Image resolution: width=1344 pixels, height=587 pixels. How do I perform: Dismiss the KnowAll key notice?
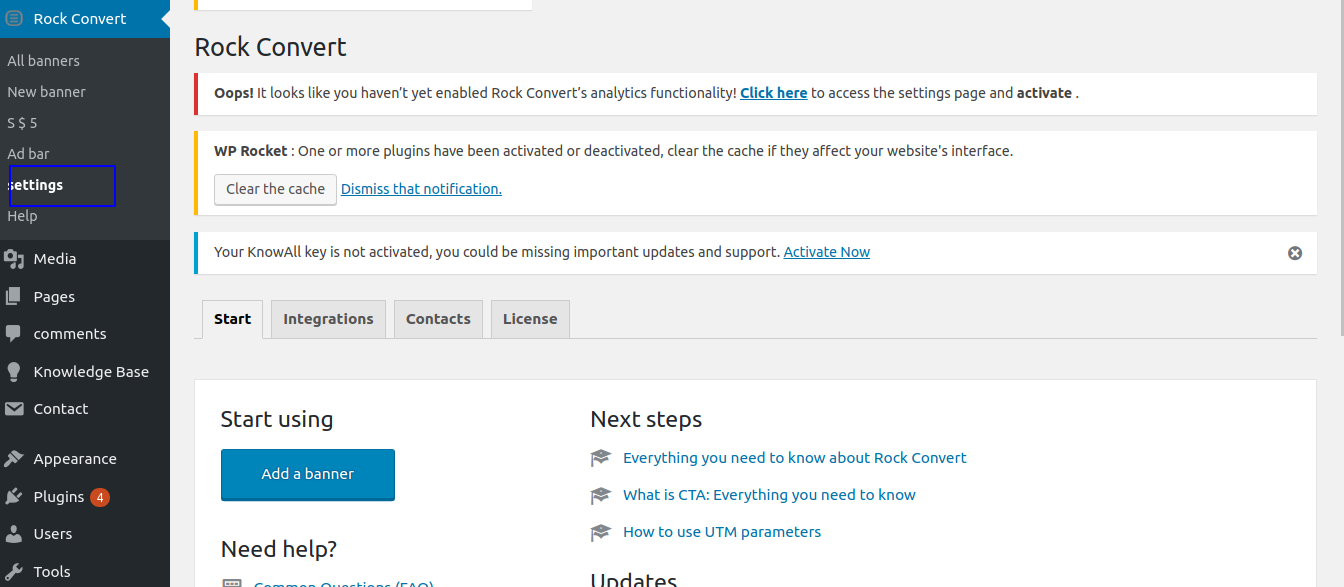coord(1295,253)
